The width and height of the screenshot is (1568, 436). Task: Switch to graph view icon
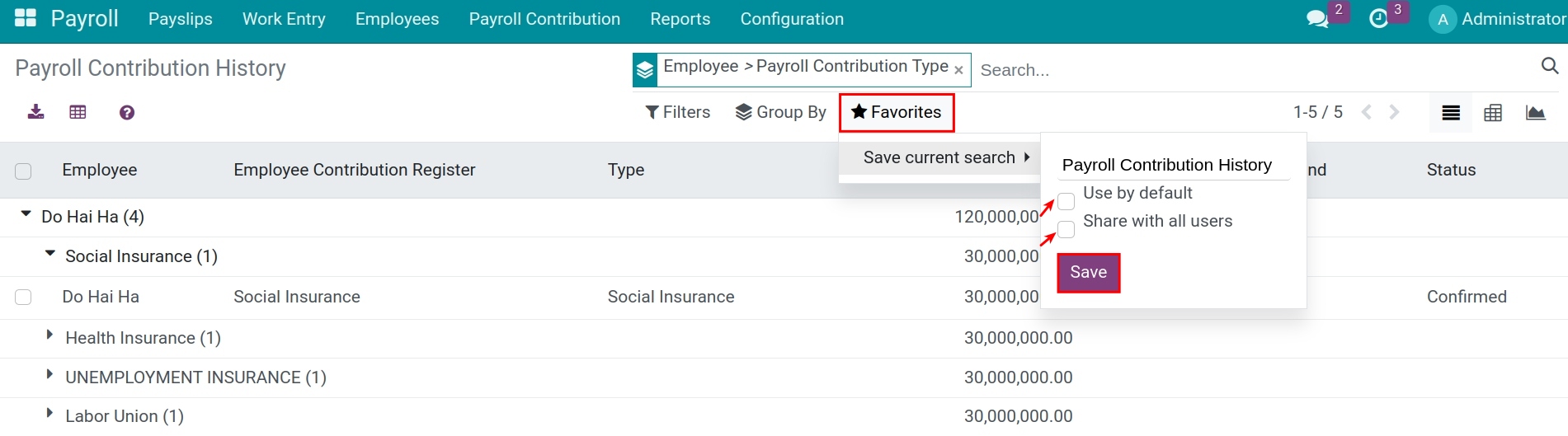coord(1536,113)
